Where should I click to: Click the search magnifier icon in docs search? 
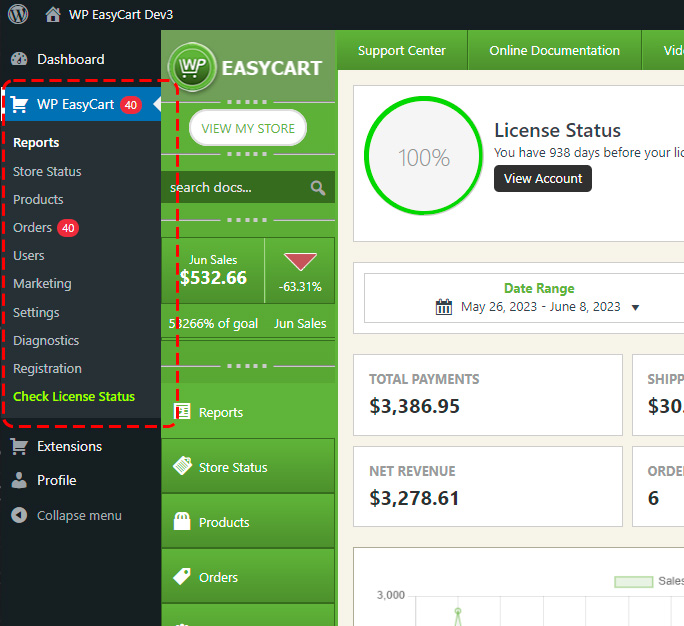click(318, 187)
